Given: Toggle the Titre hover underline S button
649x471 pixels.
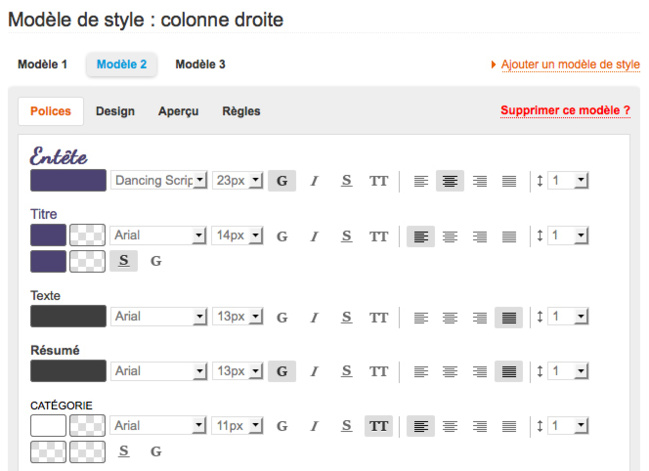Looking at the screenshot, I should 123,261.
